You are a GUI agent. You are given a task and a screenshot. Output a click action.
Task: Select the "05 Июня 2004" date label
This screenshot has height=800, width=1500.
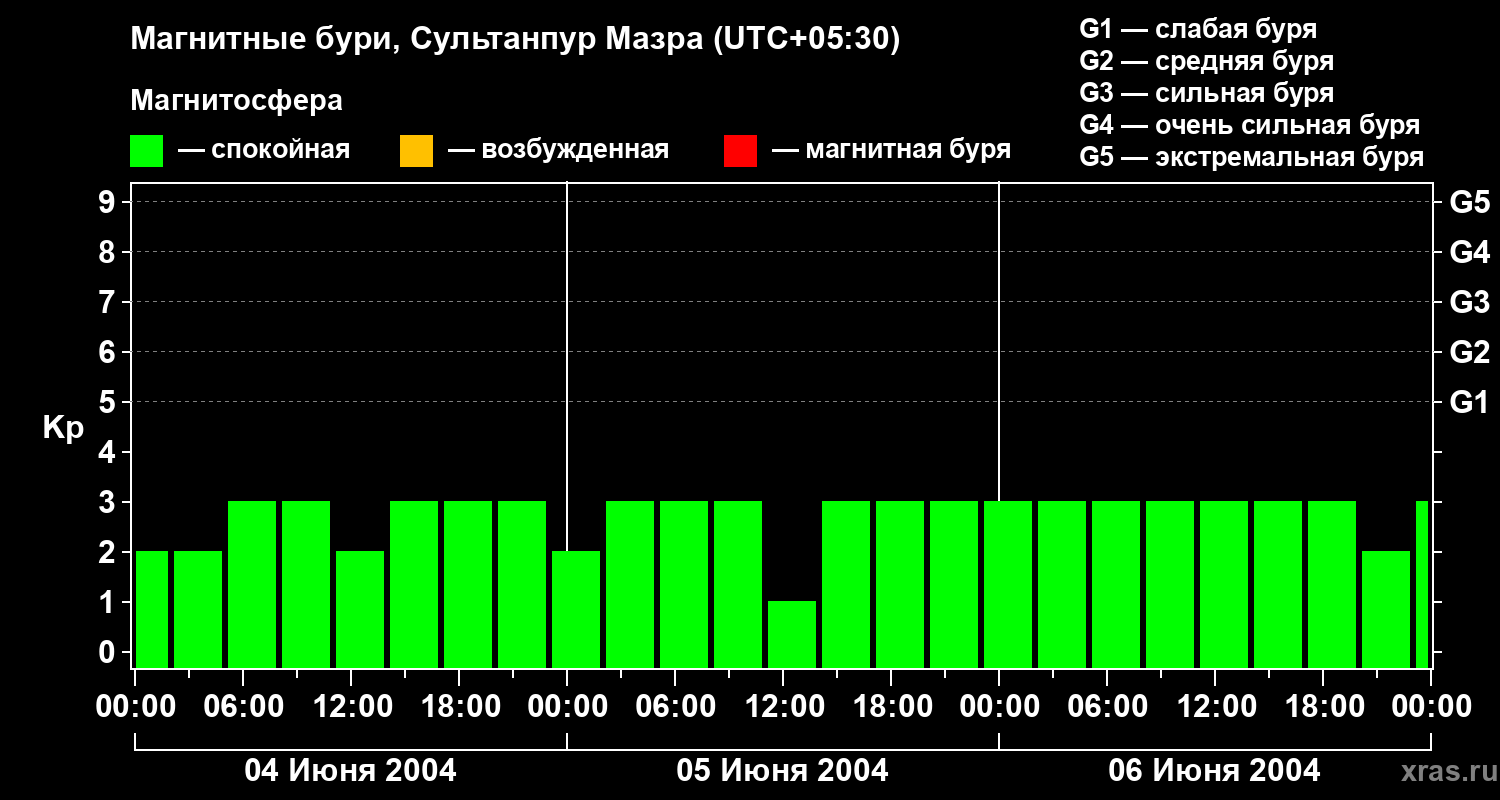[x=783, y=771]
